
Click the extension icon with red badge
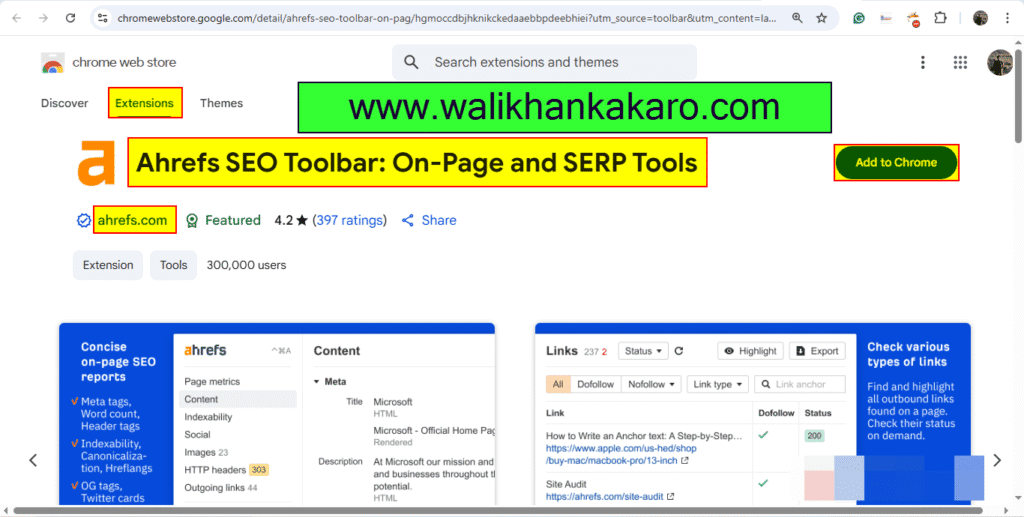click(914, 18)
